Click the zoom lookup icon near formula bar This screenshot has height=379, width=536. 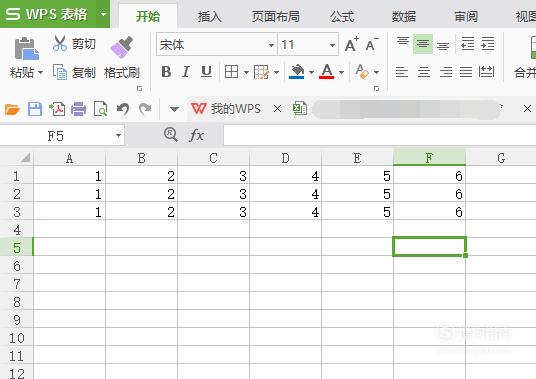pos(171,135)
